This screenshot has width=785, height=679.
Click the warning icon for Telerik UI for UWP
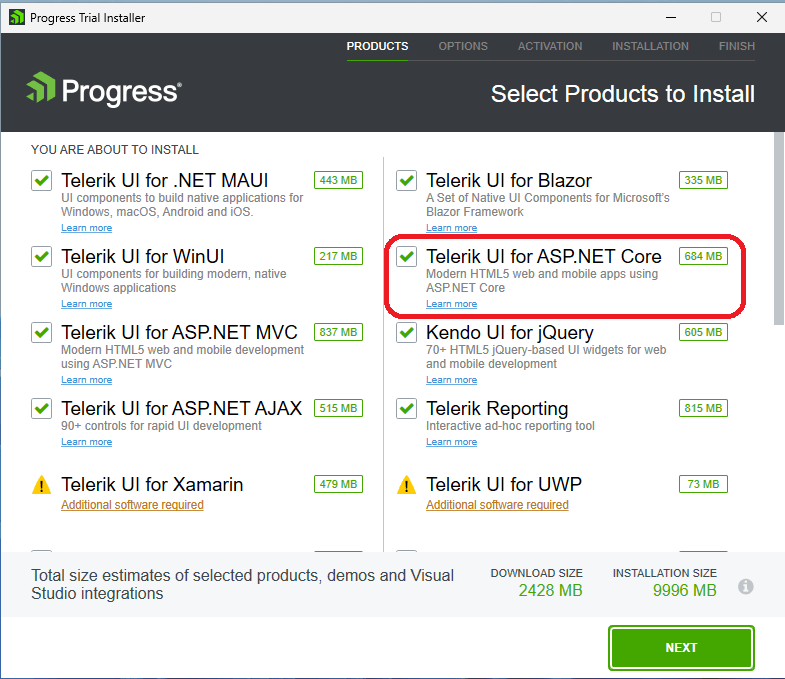click(407, 485)
